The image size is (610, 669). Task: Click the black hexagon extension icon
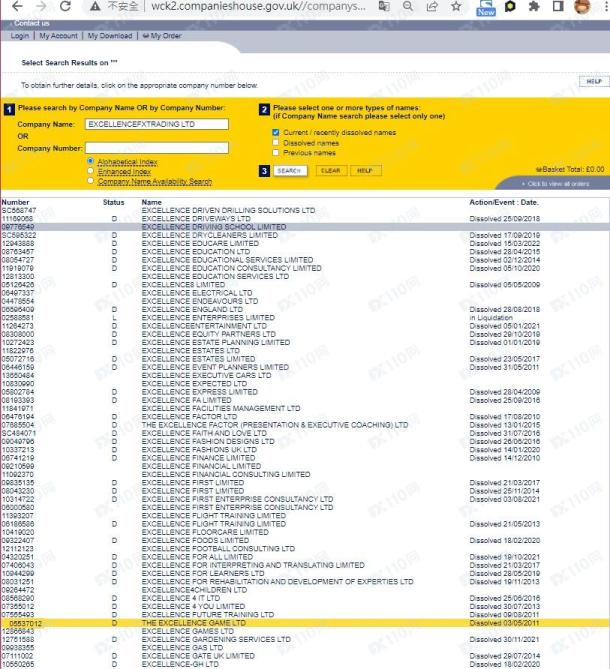510,6
